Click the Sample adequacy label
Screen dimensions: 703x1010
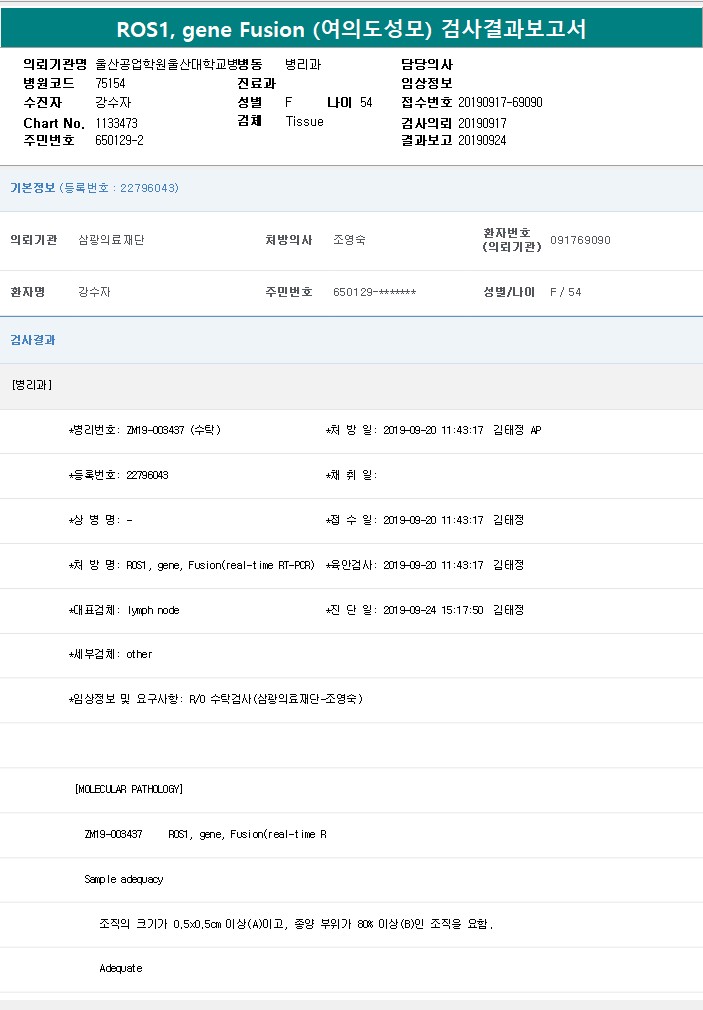tap(123, 879)
